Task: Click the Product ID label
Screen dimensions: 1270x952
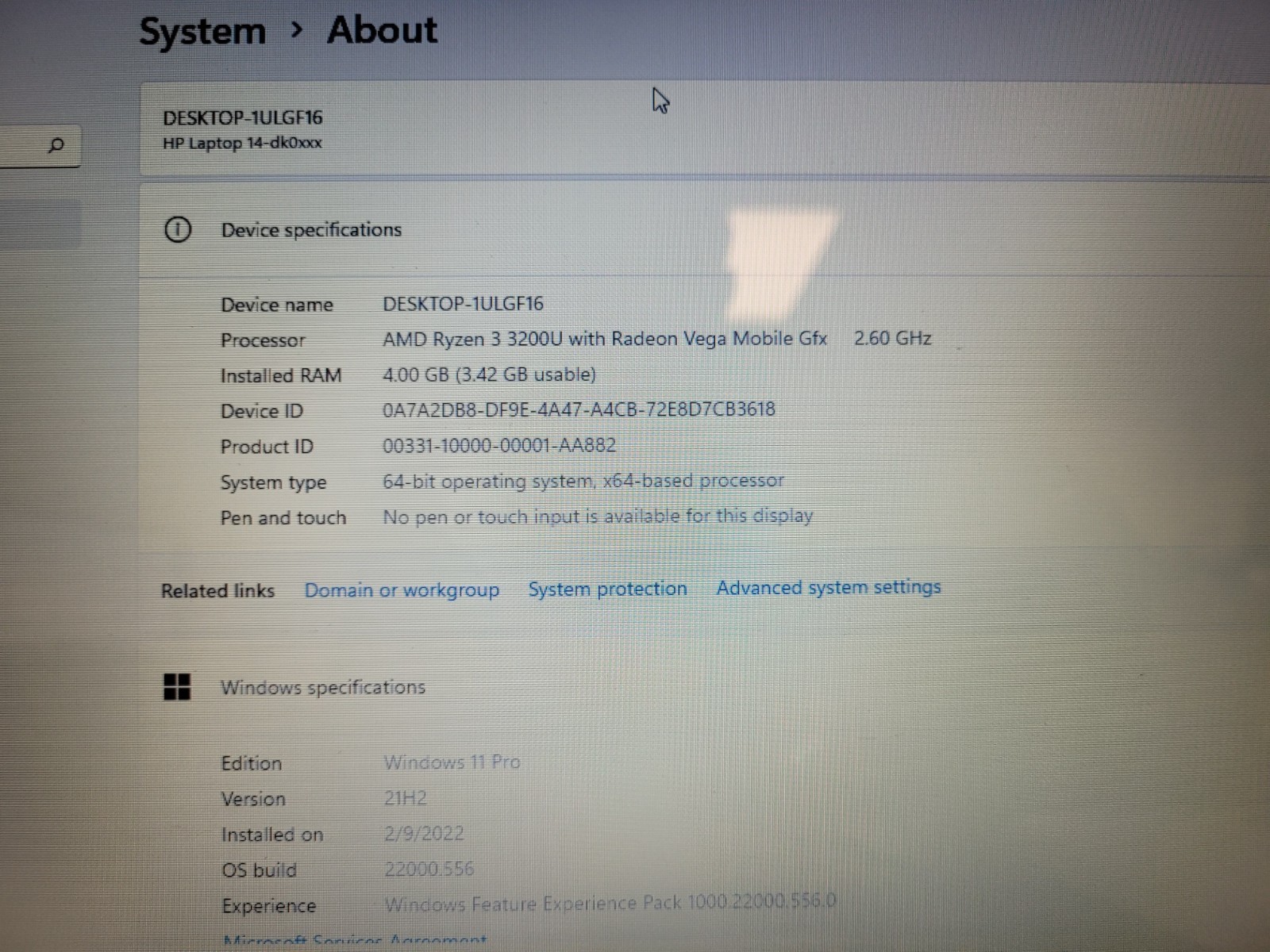Action: point(267,447)
